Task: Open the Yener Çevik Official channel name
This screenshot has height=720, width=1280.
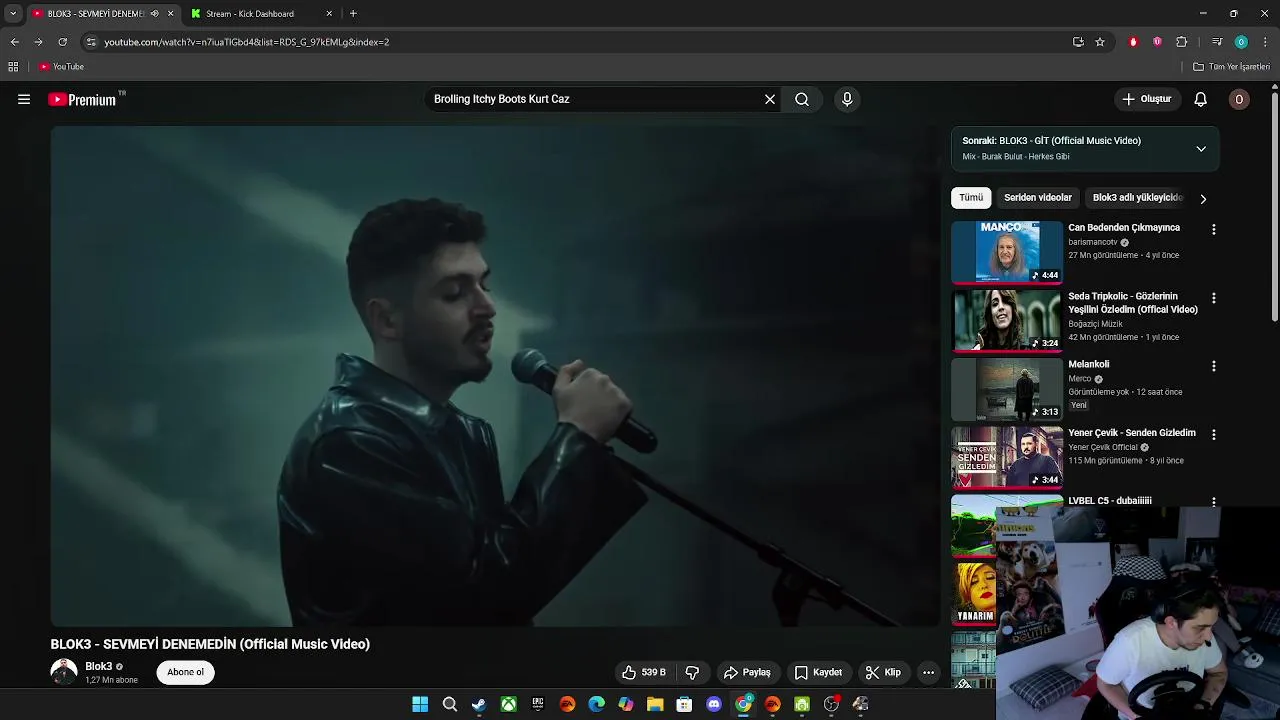Action: pyautogui.click(x=1103, y=447)
